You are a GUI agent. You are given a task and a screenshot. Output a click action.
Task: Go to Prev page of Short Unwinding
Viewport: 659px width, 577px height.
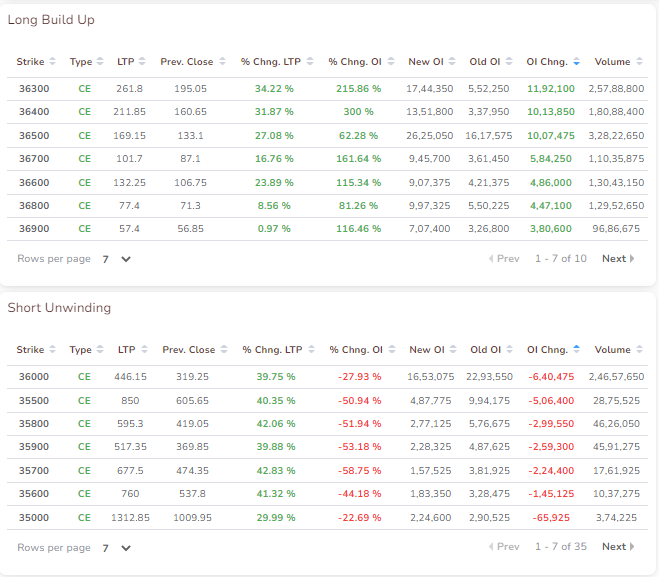coord(504,546)
